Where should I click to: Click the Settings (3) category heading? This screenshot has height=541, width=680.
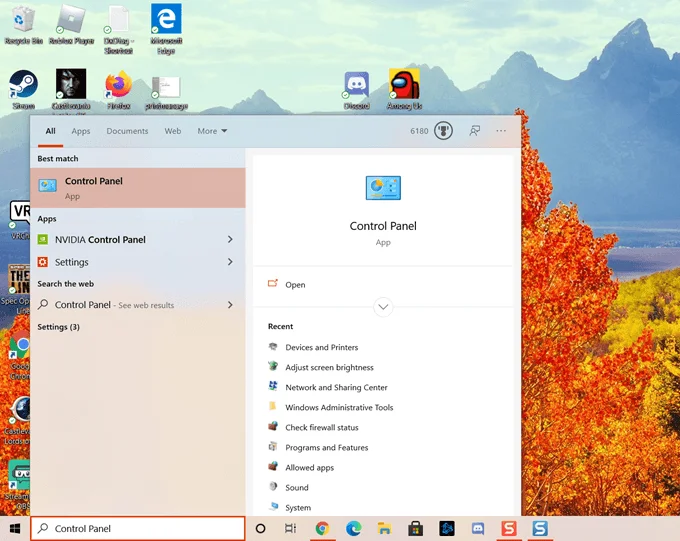click(59, 327)
